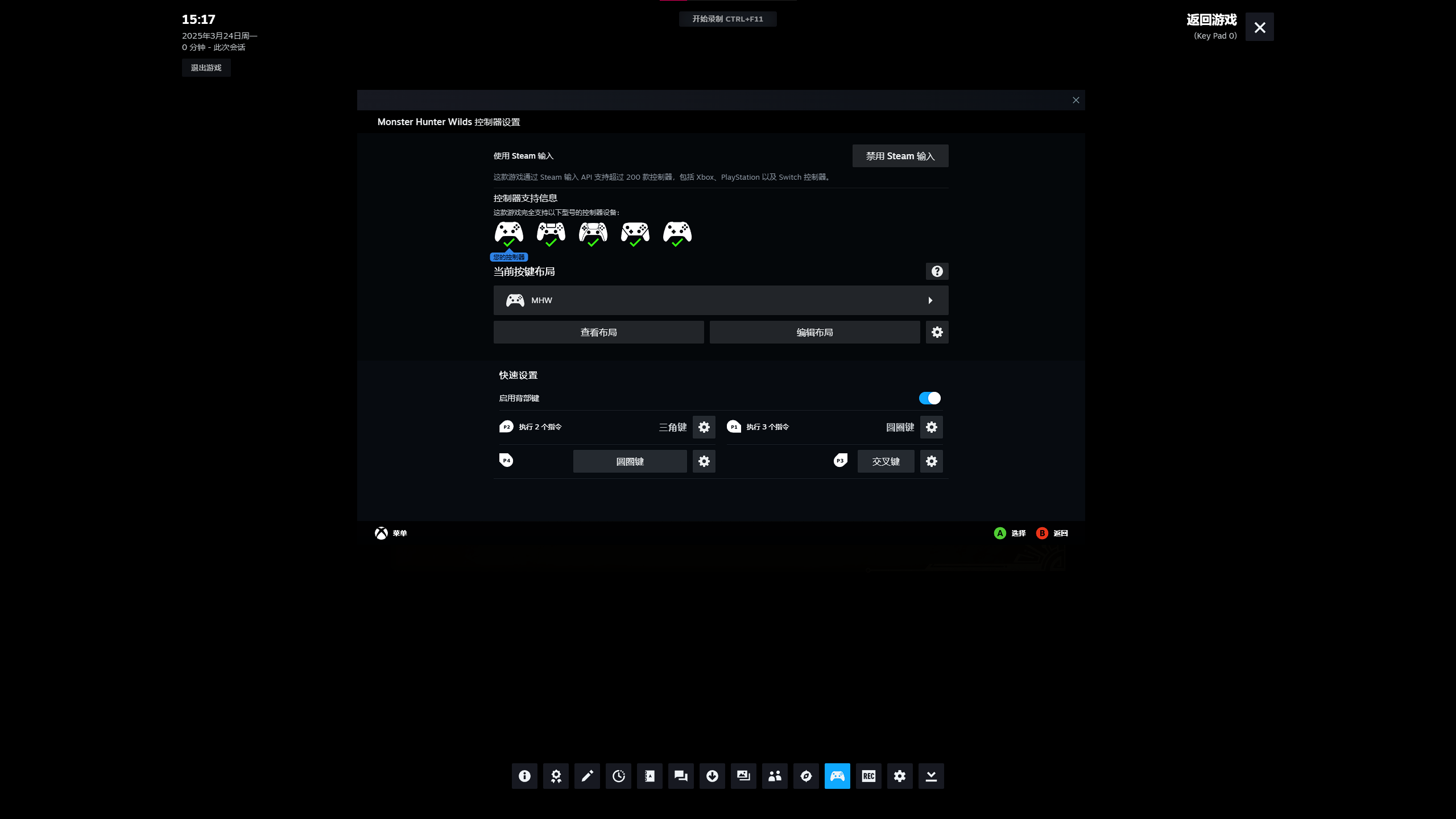
Task: Open the downloads arrow icon in the overlay bar
Action: [712, 776]
